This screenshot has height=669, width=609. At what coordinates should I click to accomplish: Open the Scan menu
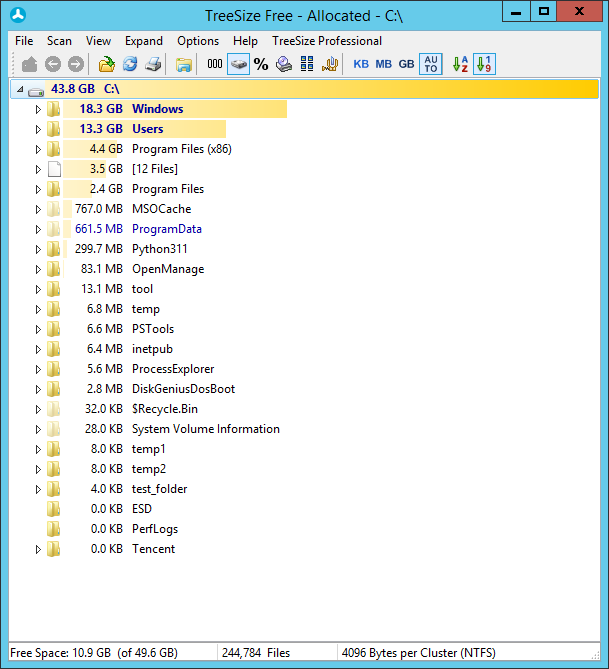(x=59, y=41)
